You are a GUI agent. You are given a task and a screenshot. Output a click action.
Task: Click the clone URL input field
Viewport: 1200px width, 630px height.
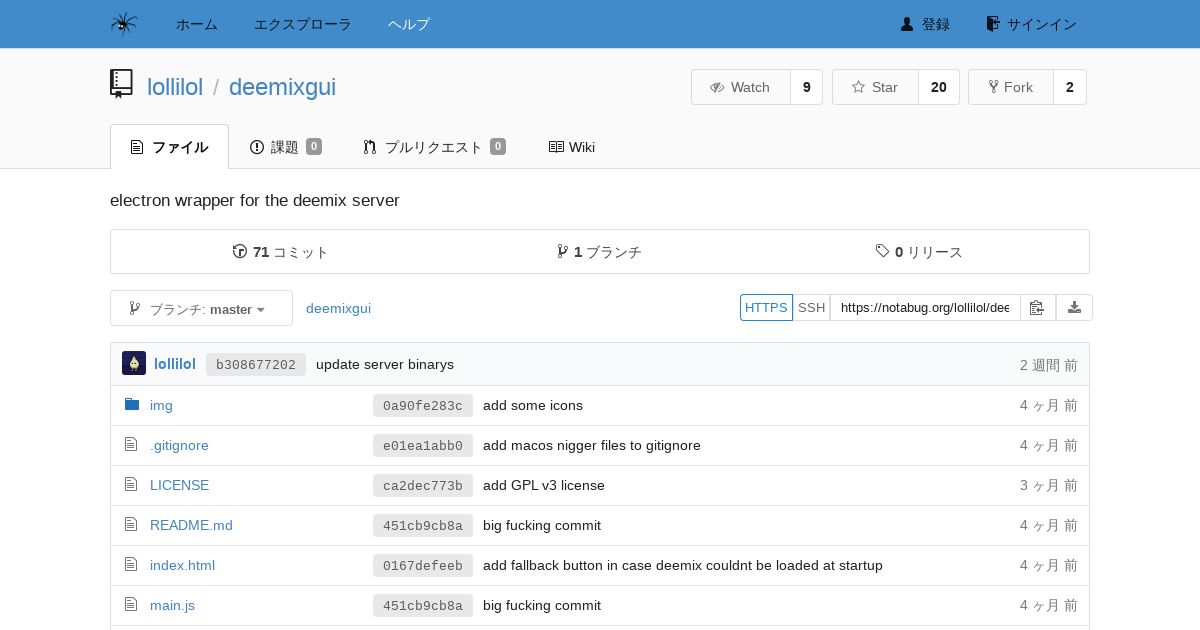[925, 307]
